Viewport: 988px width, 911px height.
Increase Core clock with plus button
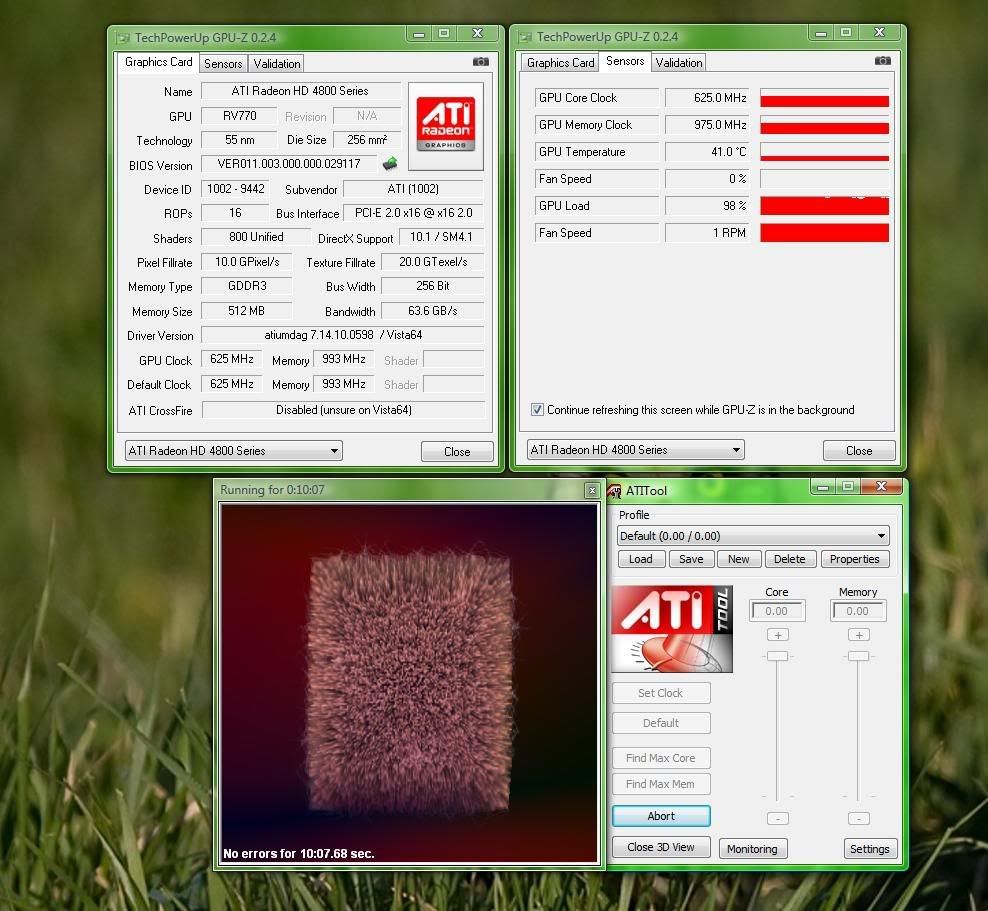point(778,634)
